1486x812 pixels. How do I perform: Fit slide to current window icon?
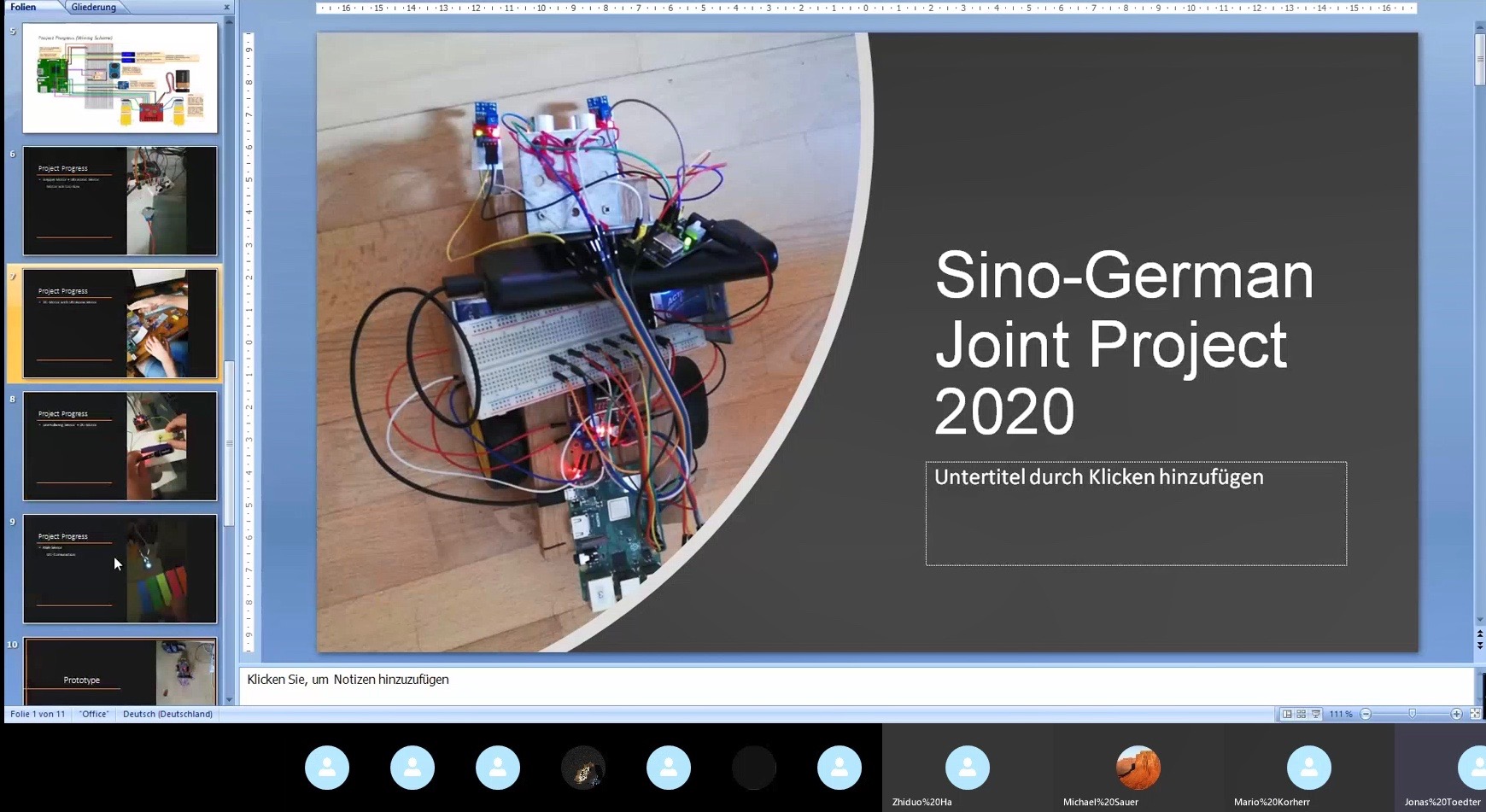coord(1475,714)
